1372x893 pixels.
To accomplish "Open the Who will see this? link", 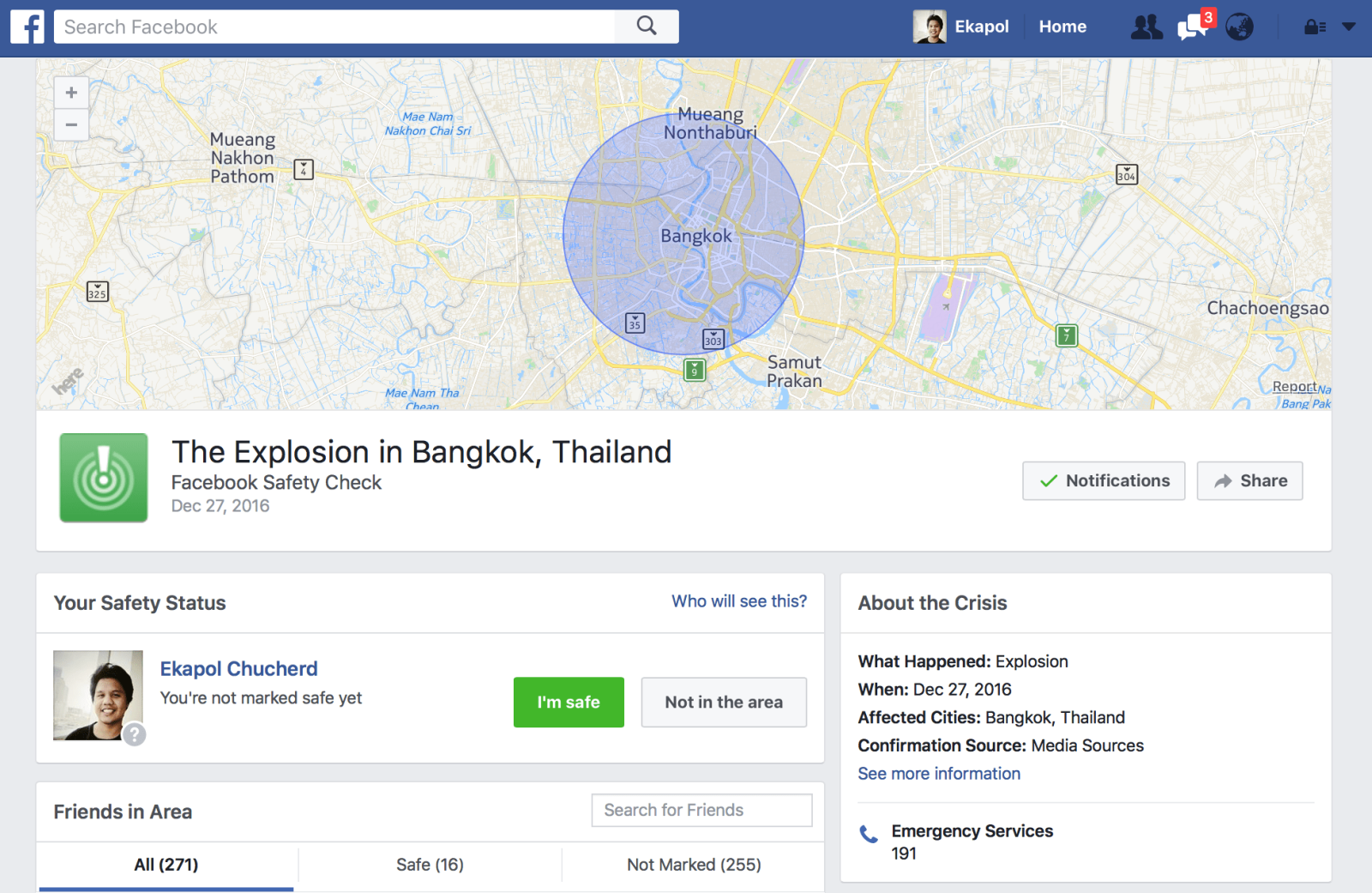I will pyautogui.click(x=738, y=601).
